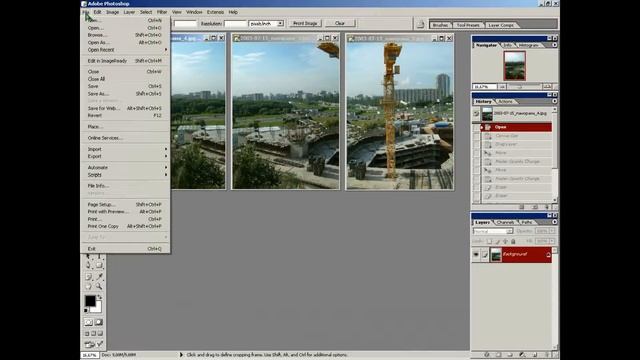Switch to the Actions tab

[505, 101]
